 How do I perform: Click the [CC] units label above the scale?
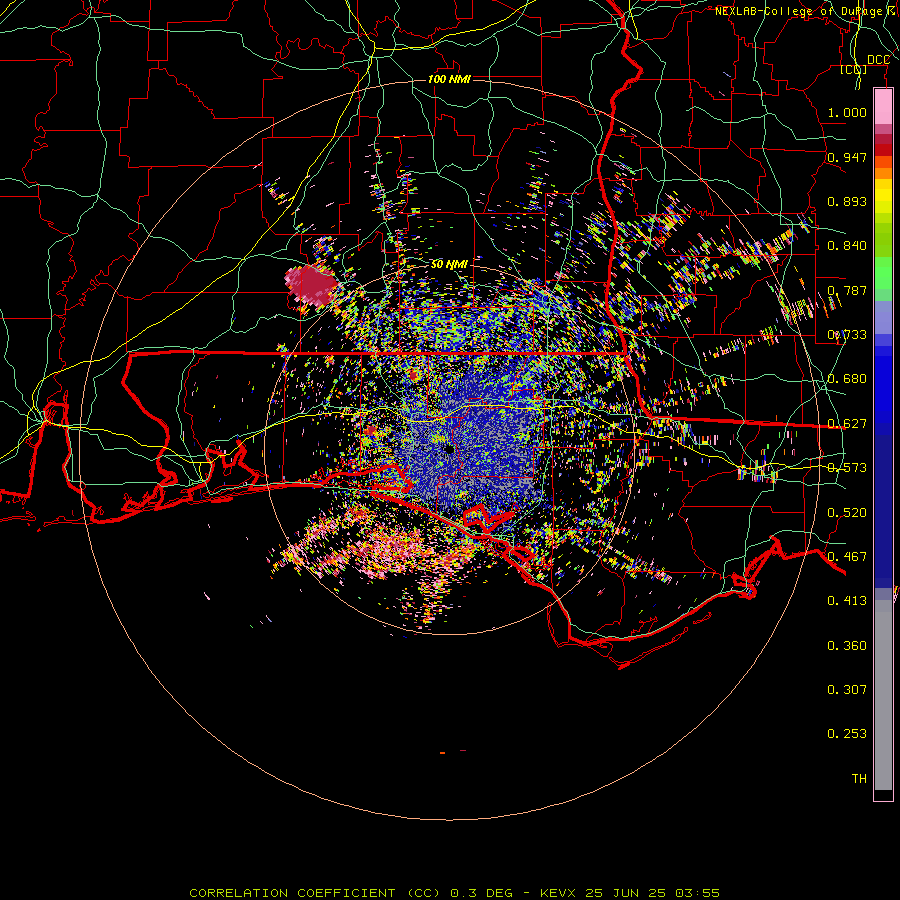854,70
